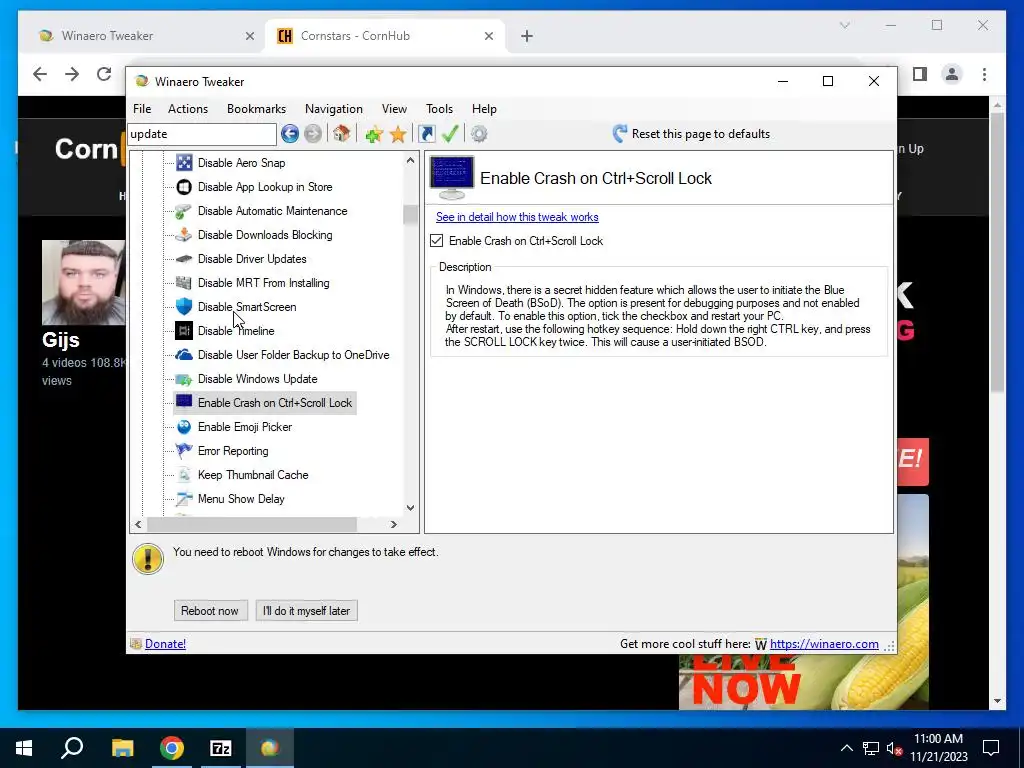The height and width of the screenshot is (768, 1024).
Task: Click the SmartScreen shield icon
Action: [184, 307]
